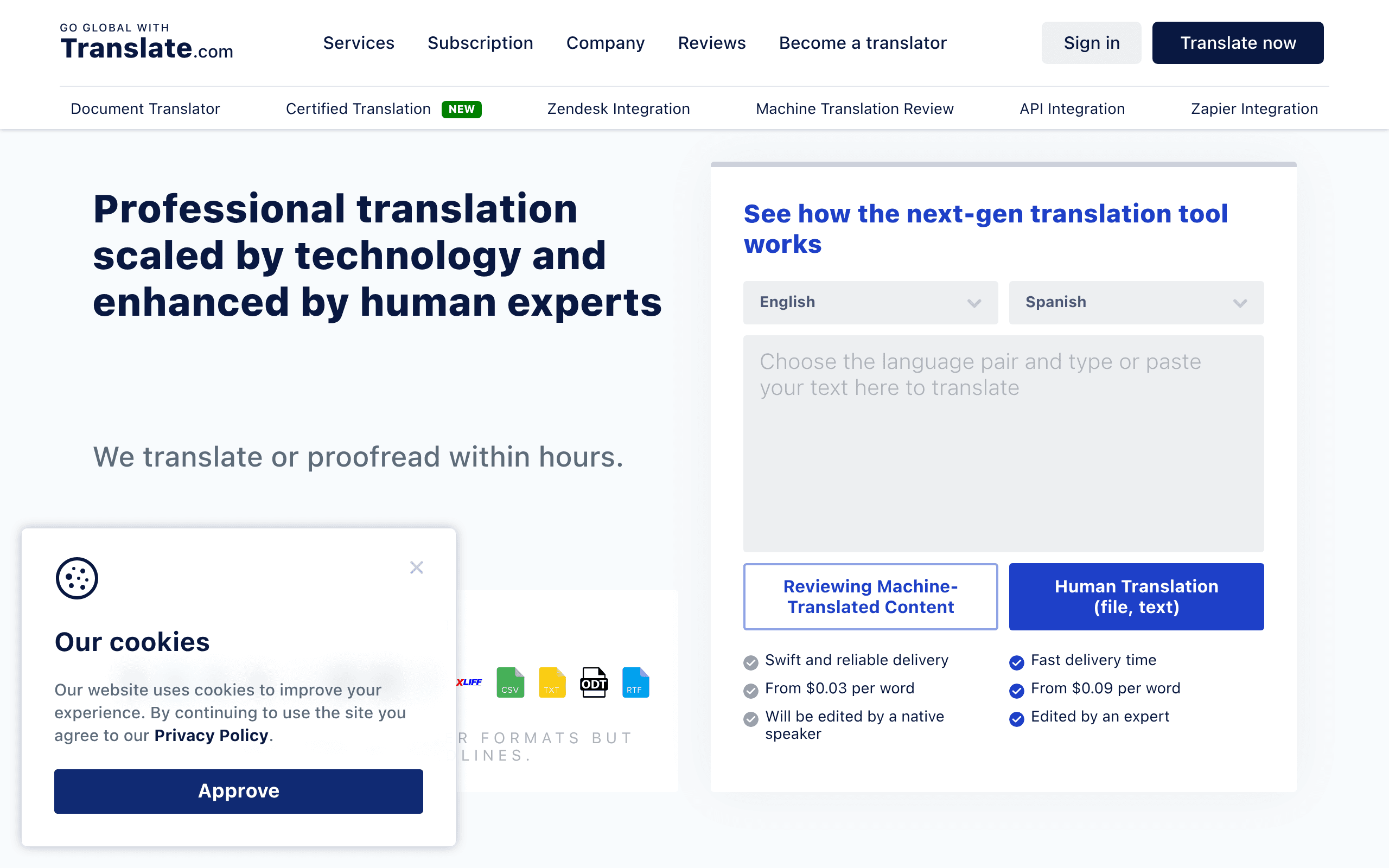Click the Translate now button
Viewport: 1389px width, 868px height.
1238,43
